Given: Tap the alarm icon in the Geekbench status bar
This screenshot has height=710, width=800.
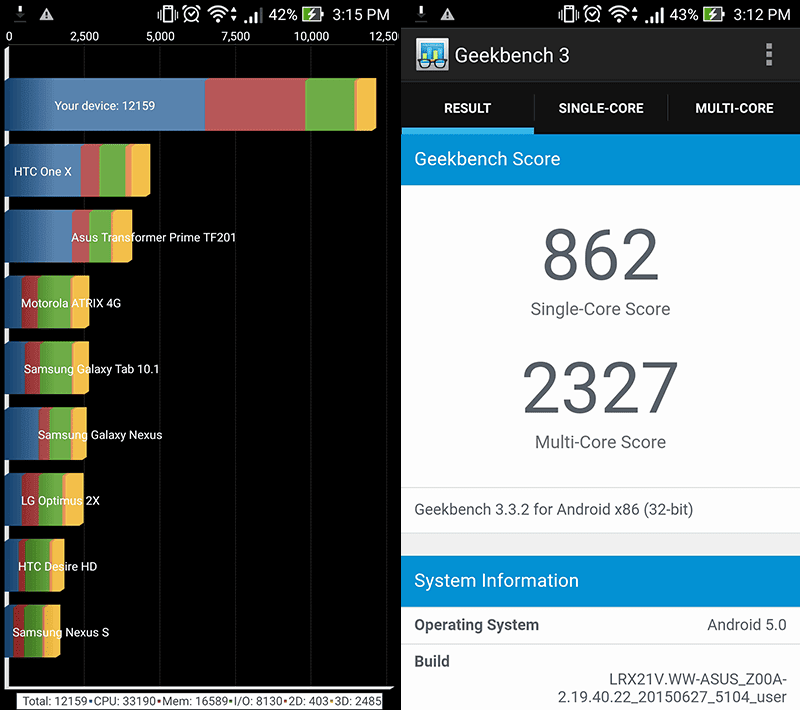Looking at the screenshot, I should 593,14.
